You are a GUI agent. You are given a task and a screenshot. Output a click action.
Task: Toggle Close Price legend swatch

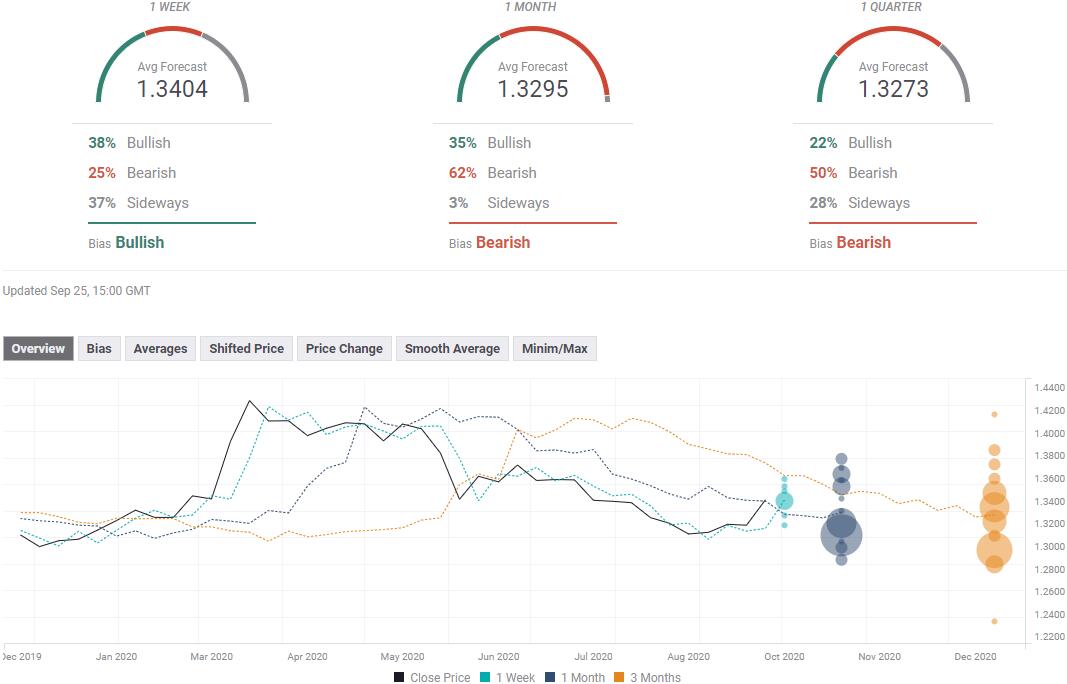[x=399, y=677]
